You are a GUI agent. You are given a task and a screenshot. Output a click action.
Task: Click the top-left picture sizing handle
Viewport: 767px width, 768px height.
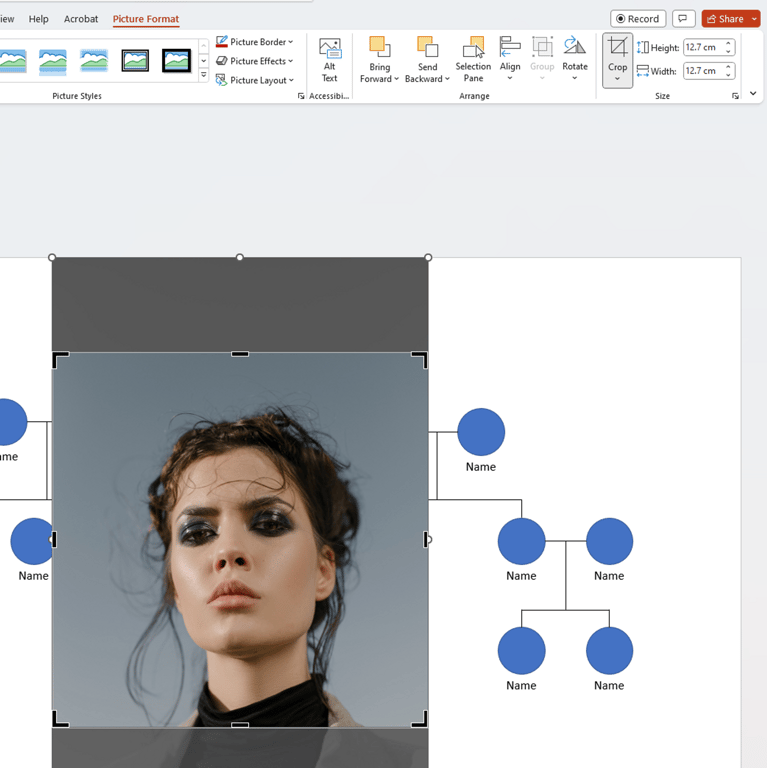pos(52,257)
